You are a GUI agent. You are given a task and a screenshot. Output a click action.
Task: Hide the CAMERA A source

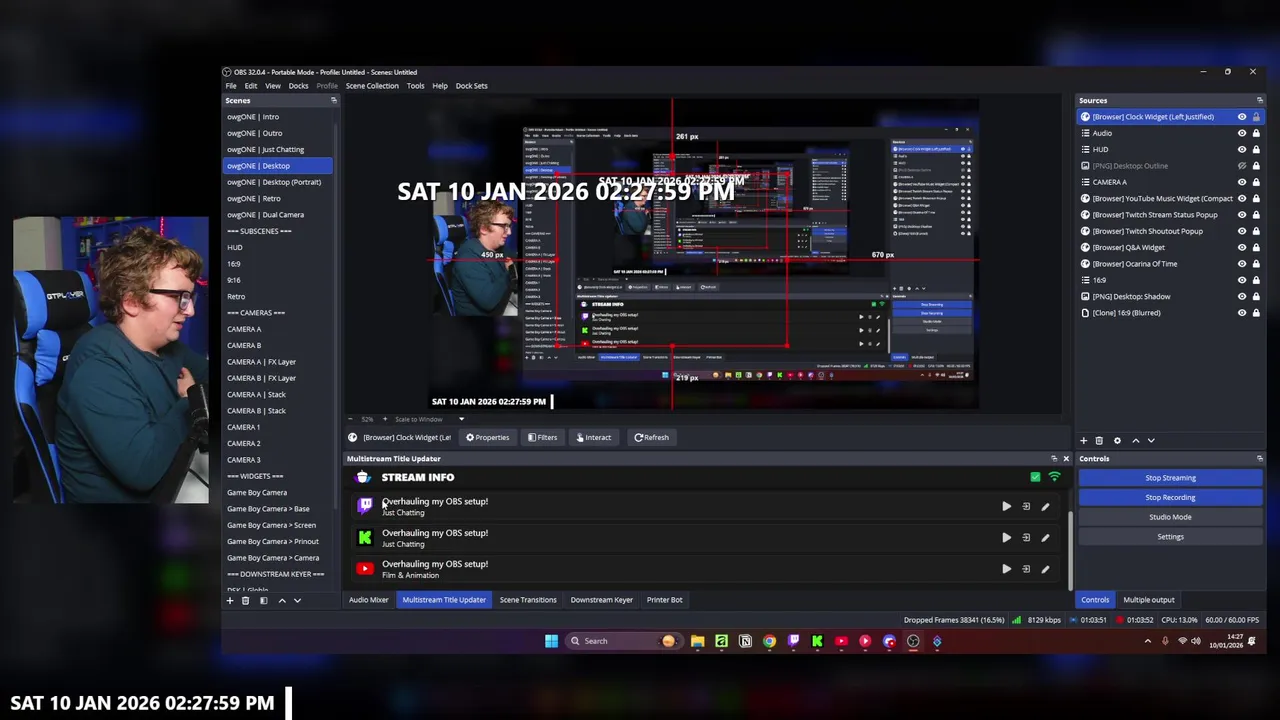(x=1242, y=182)
